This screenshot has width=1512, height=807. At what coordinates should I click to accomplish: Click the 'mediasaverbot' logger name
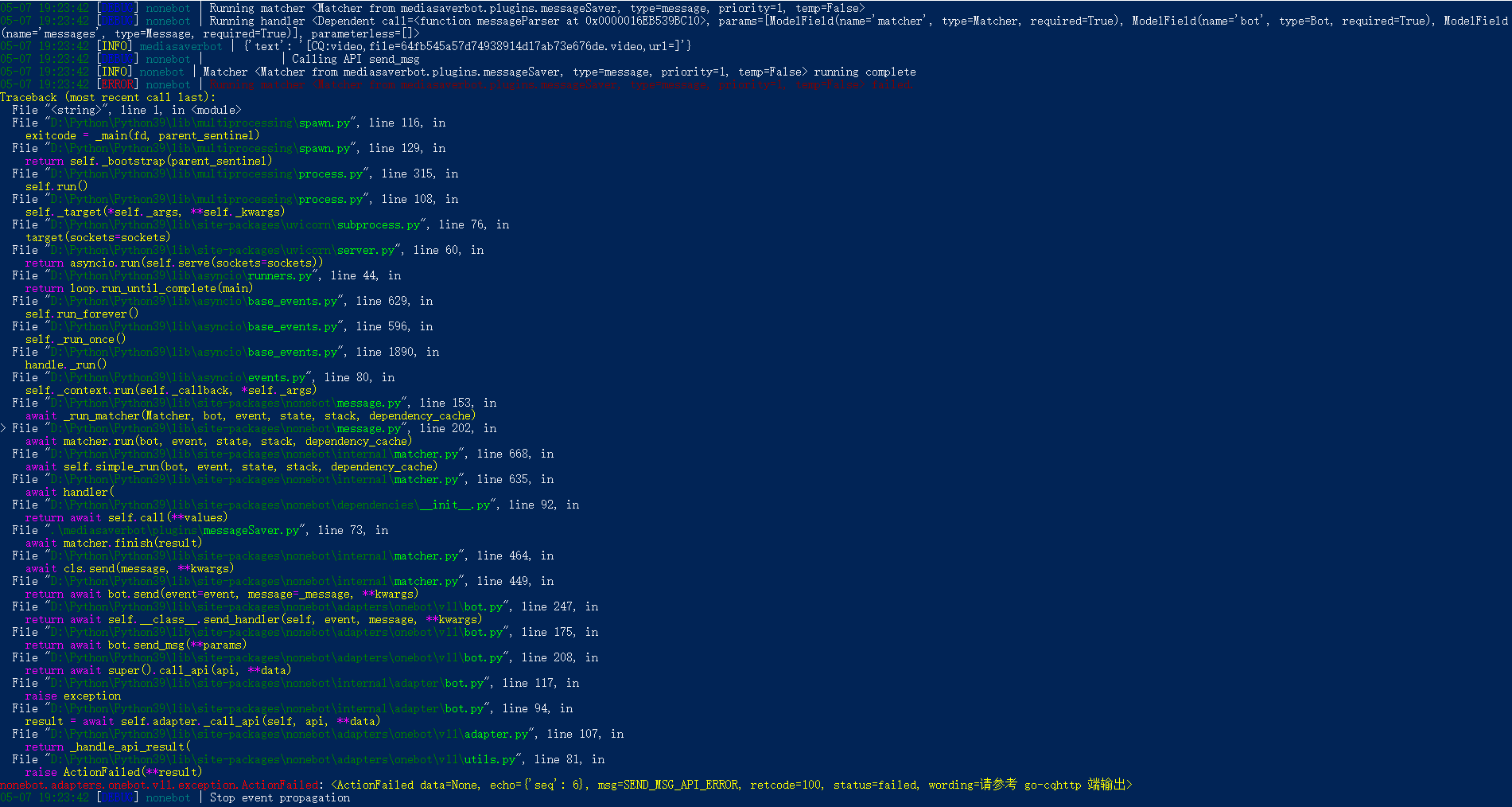pyautogui.click(x=181, y=46)
